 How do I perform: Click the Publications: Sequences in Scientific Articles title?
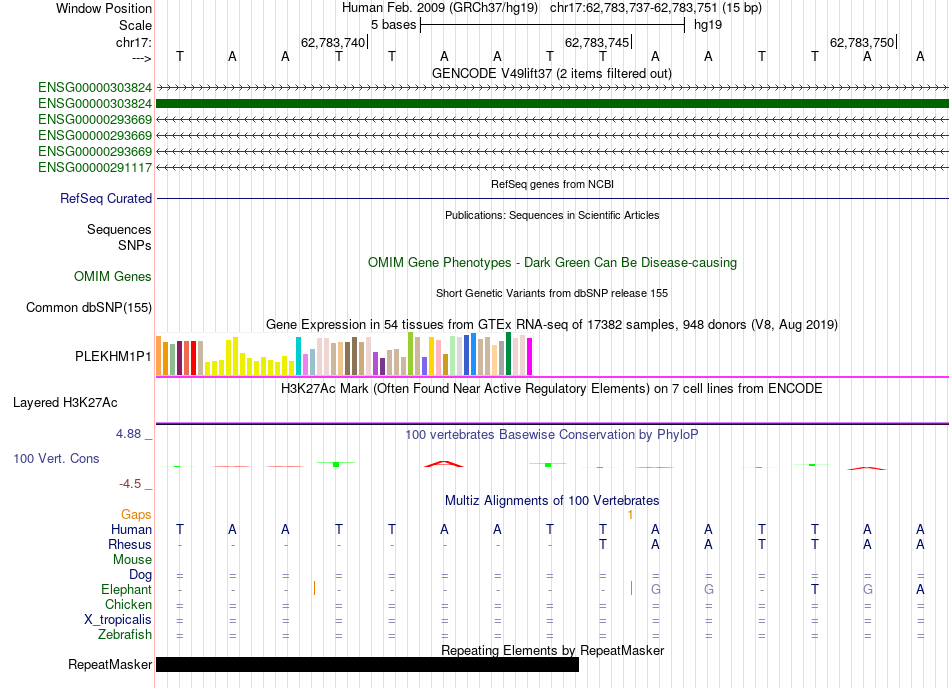[552, 215]
